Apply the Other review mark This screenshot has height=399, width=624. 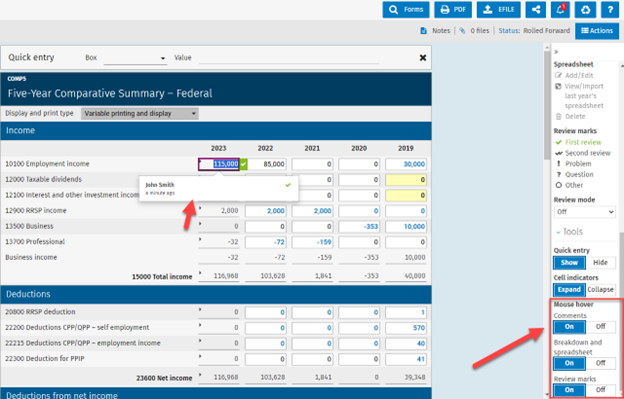tap(569, 185)
